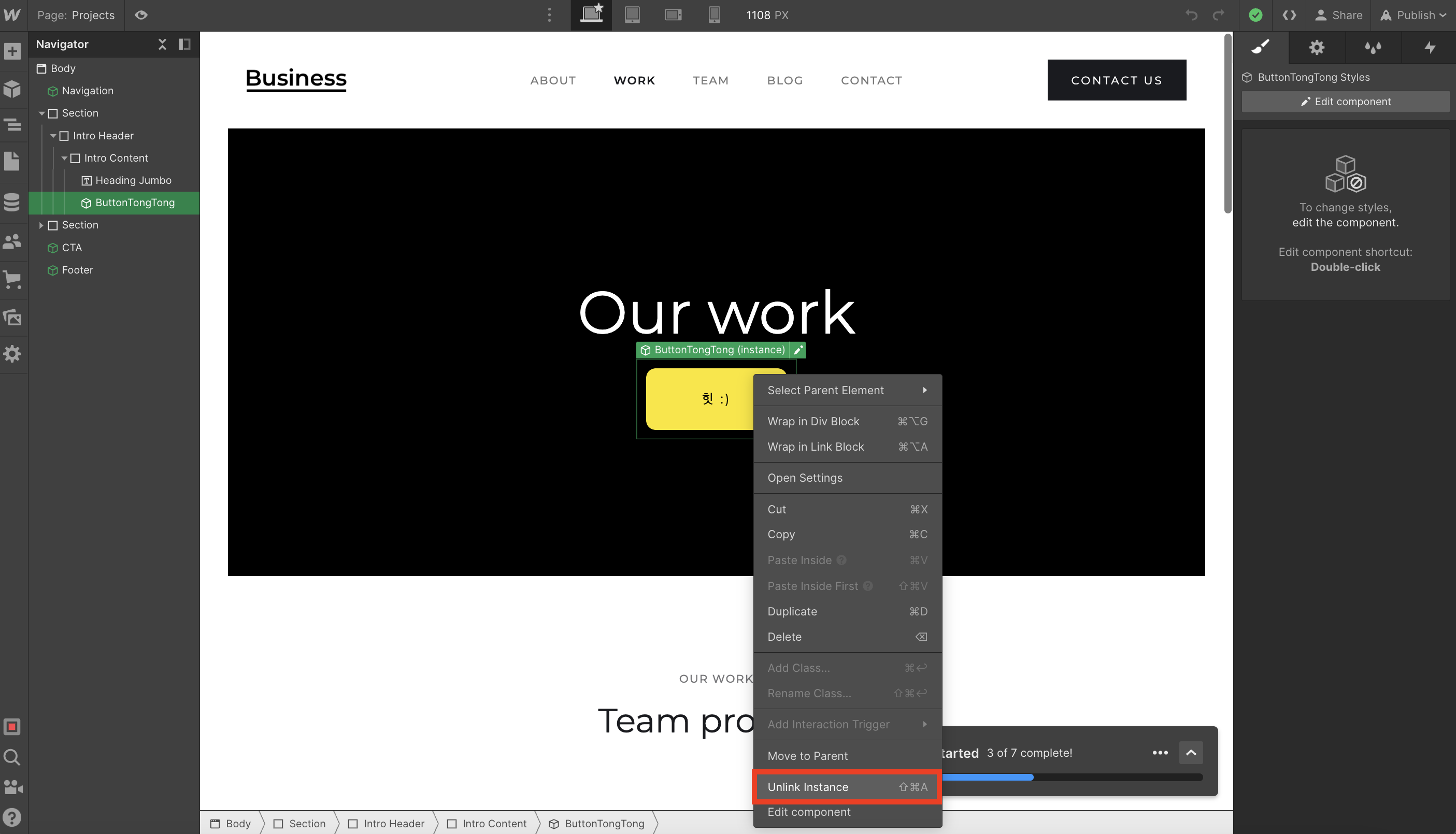Switch to Interactions lightning tab
This screenshot has width=1456, height=834.
pyautogui.click(x=1430, y=47)
